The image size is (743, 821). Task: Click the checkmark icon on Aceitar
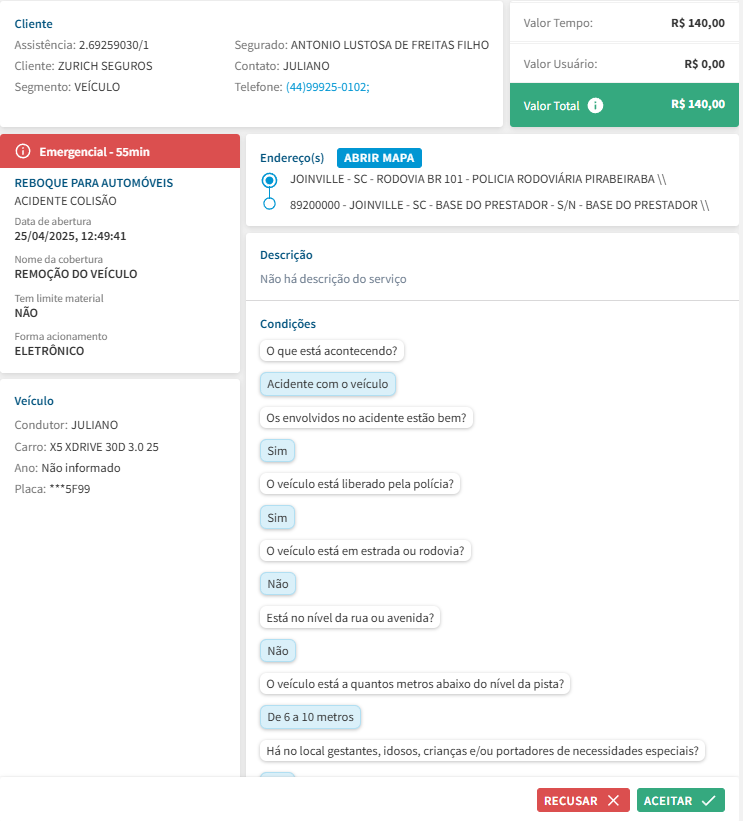708,800
